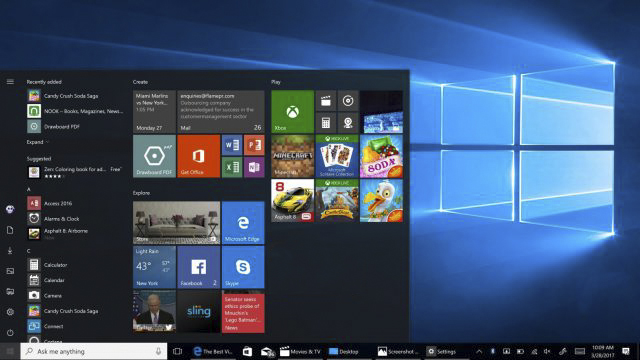Screen dimensions: 640x360
Task: Expand the Recently added list
Action: tap(38, 142)
